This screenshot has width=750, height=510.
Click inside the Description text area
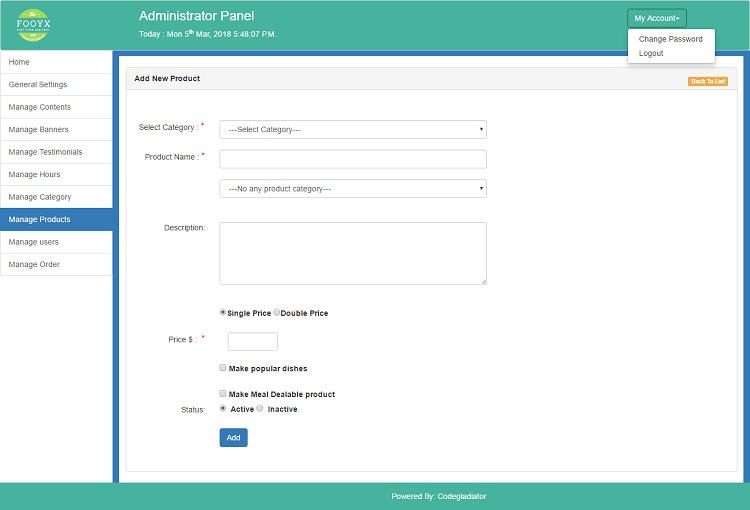pyautogui.click(x=352, y=253)
